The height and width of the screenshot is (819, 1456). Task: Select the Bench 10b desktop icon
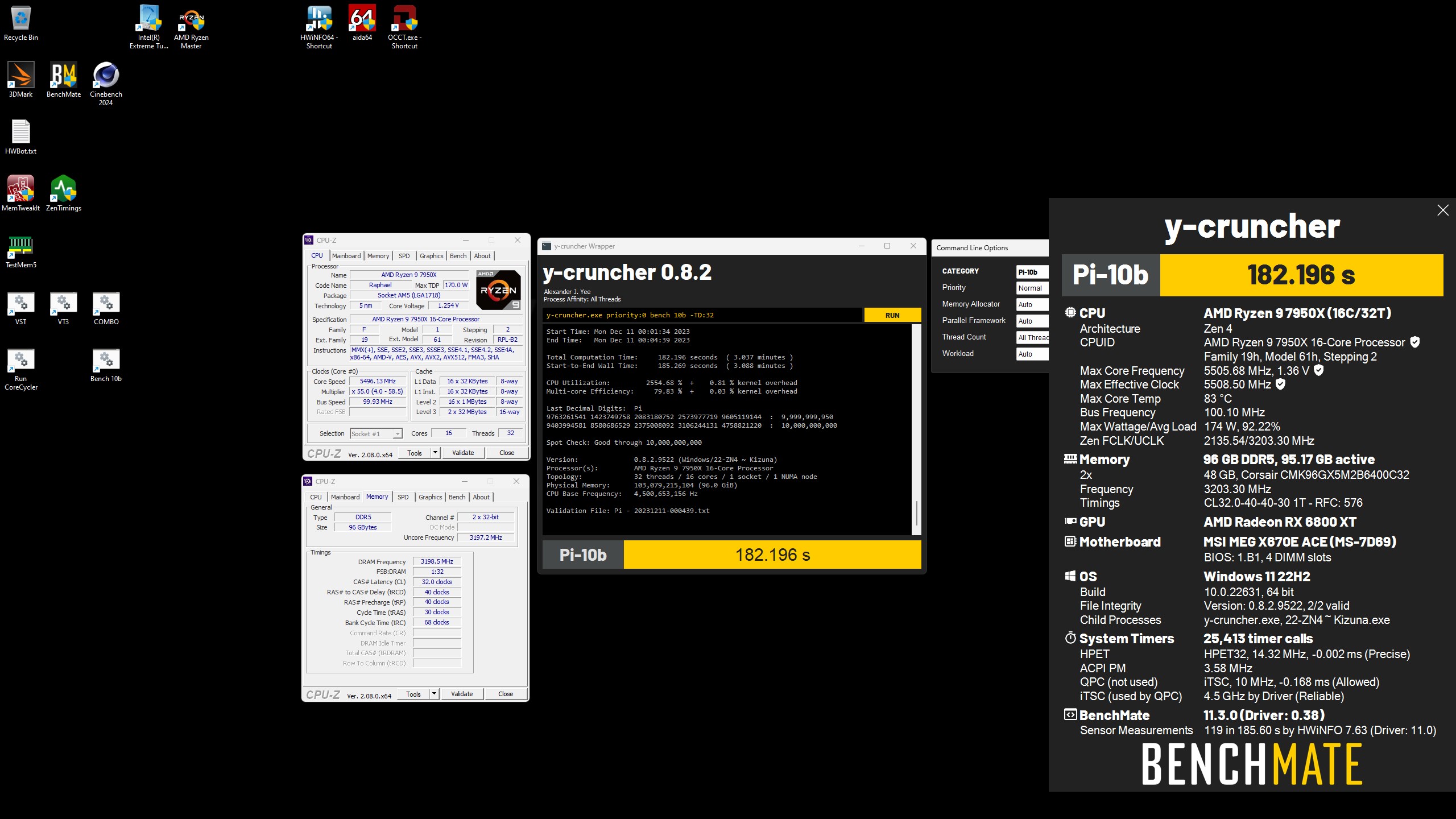click(x=106, y=365)
